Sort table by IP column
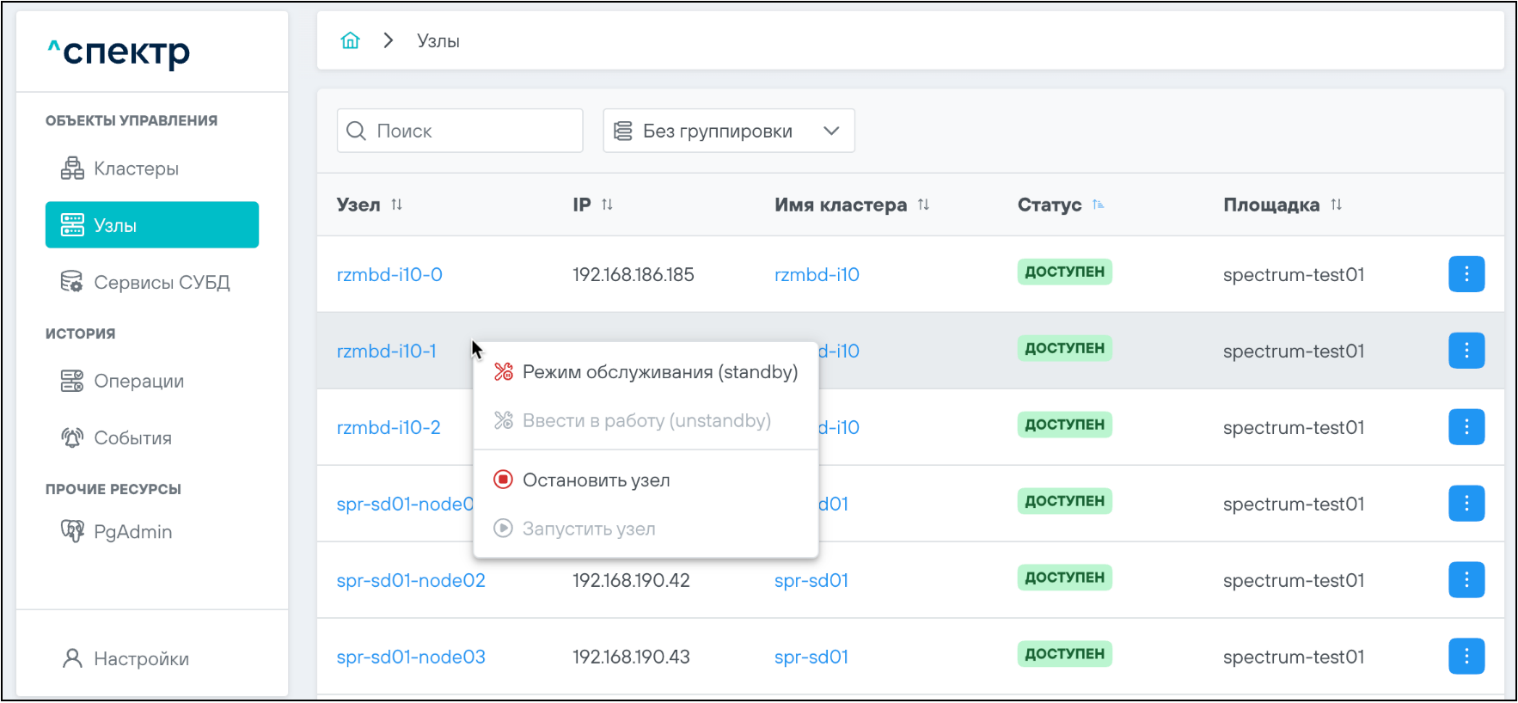Viewport: 1518px width, 703px height. (607, 205)
